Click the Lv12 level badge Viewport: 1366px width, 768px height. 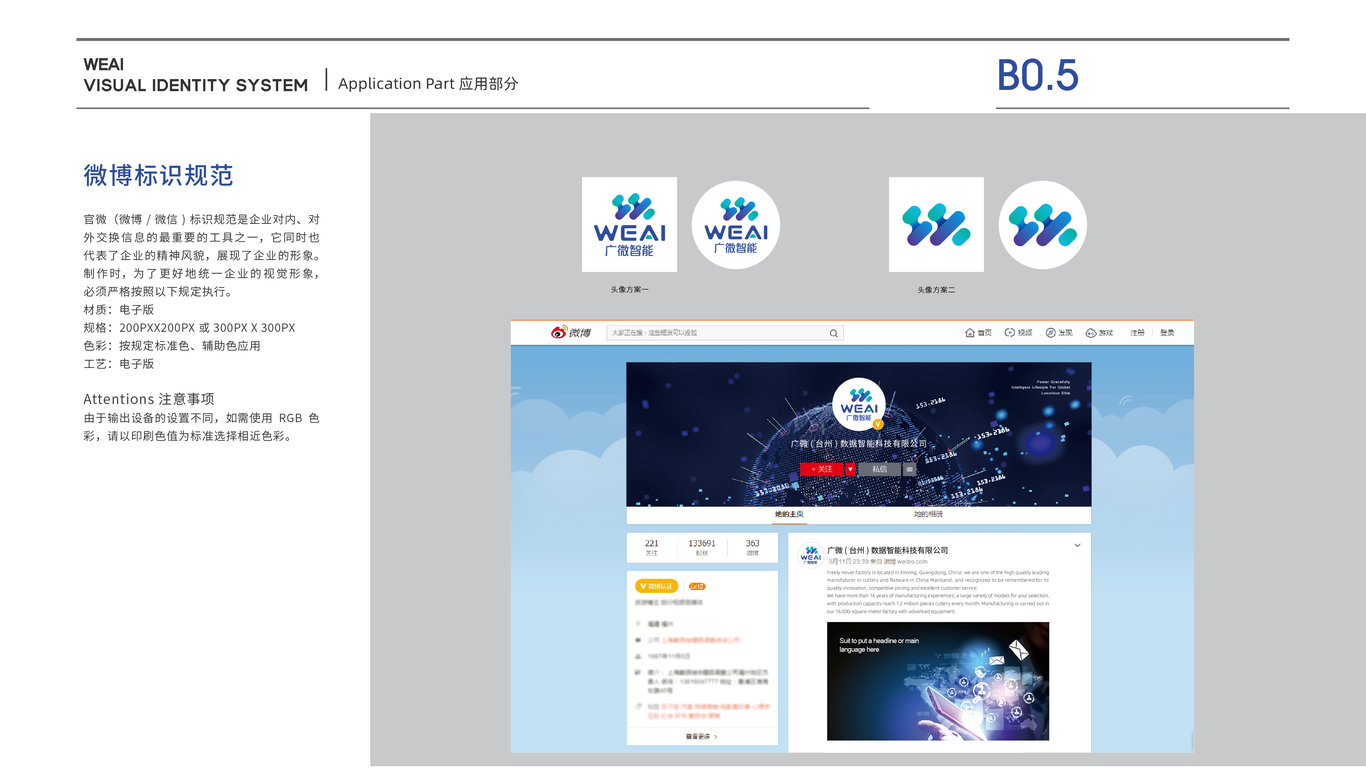tap(697, 586)
